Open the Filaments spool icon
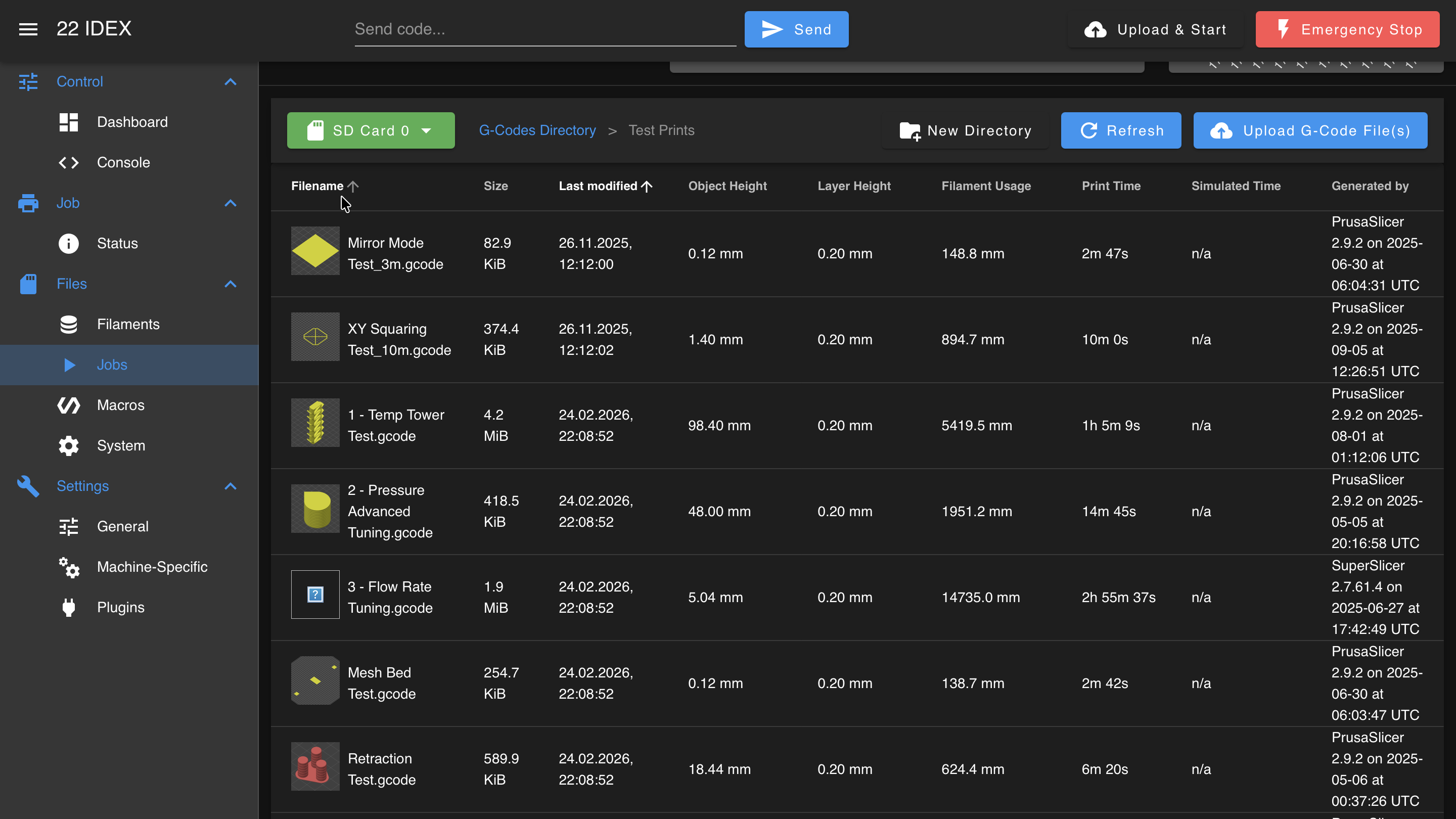 tap(68, 325)
